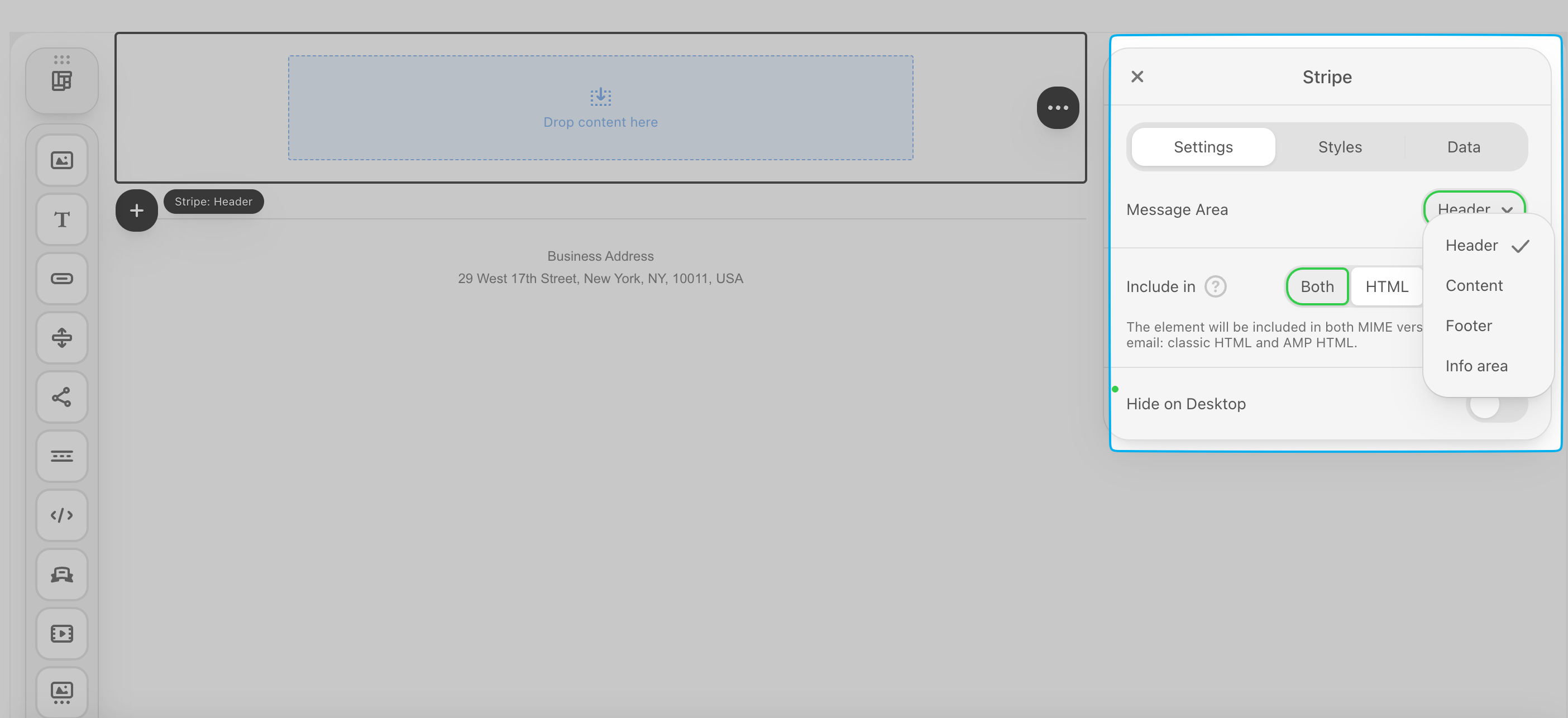This screenshot has height=718, width=1568.
Task: Click the Include in help question mark
Action: [x=1215, y=286]
